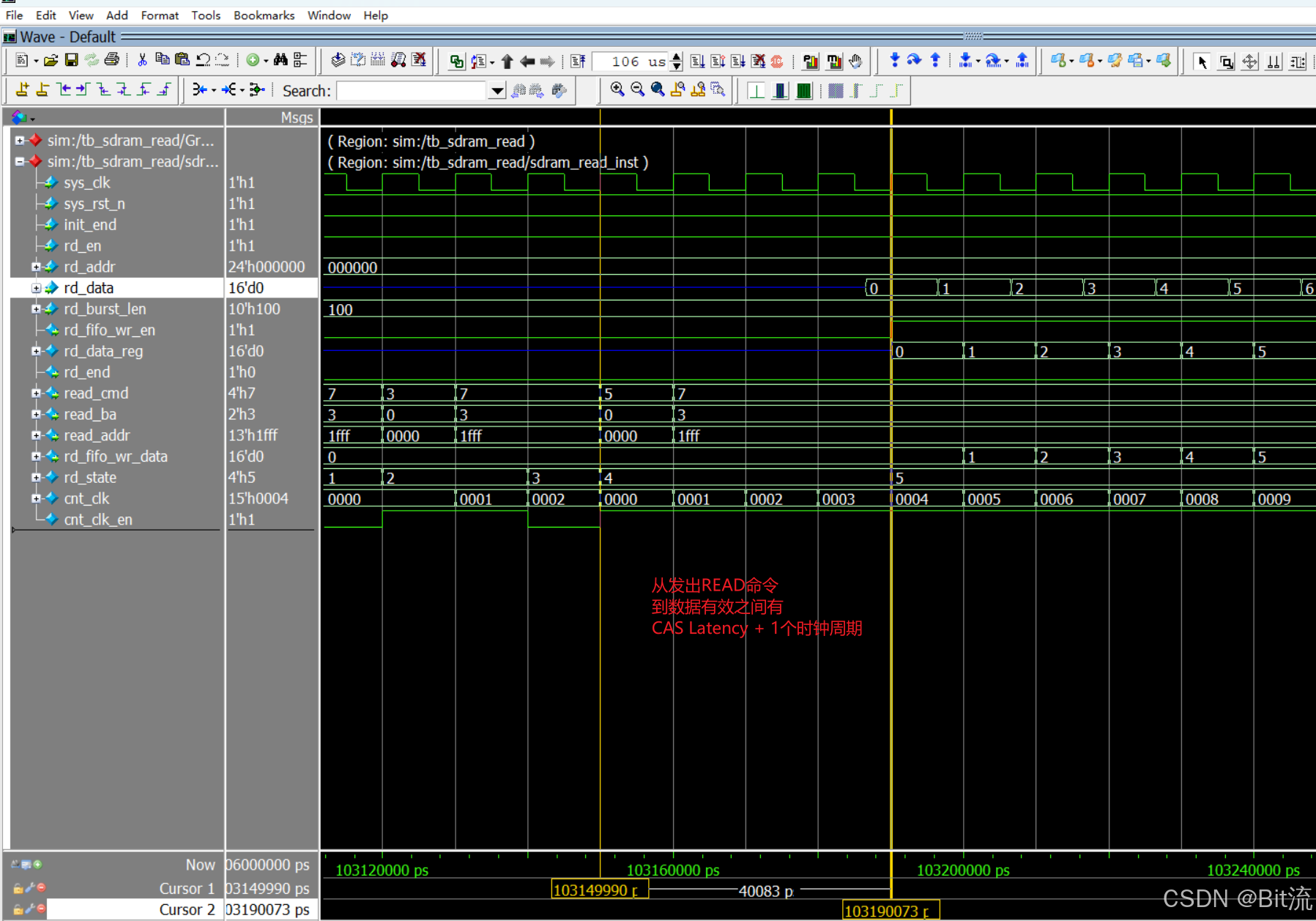Click the Cut scissors icon
The image size is (1316, 921).
142,60
